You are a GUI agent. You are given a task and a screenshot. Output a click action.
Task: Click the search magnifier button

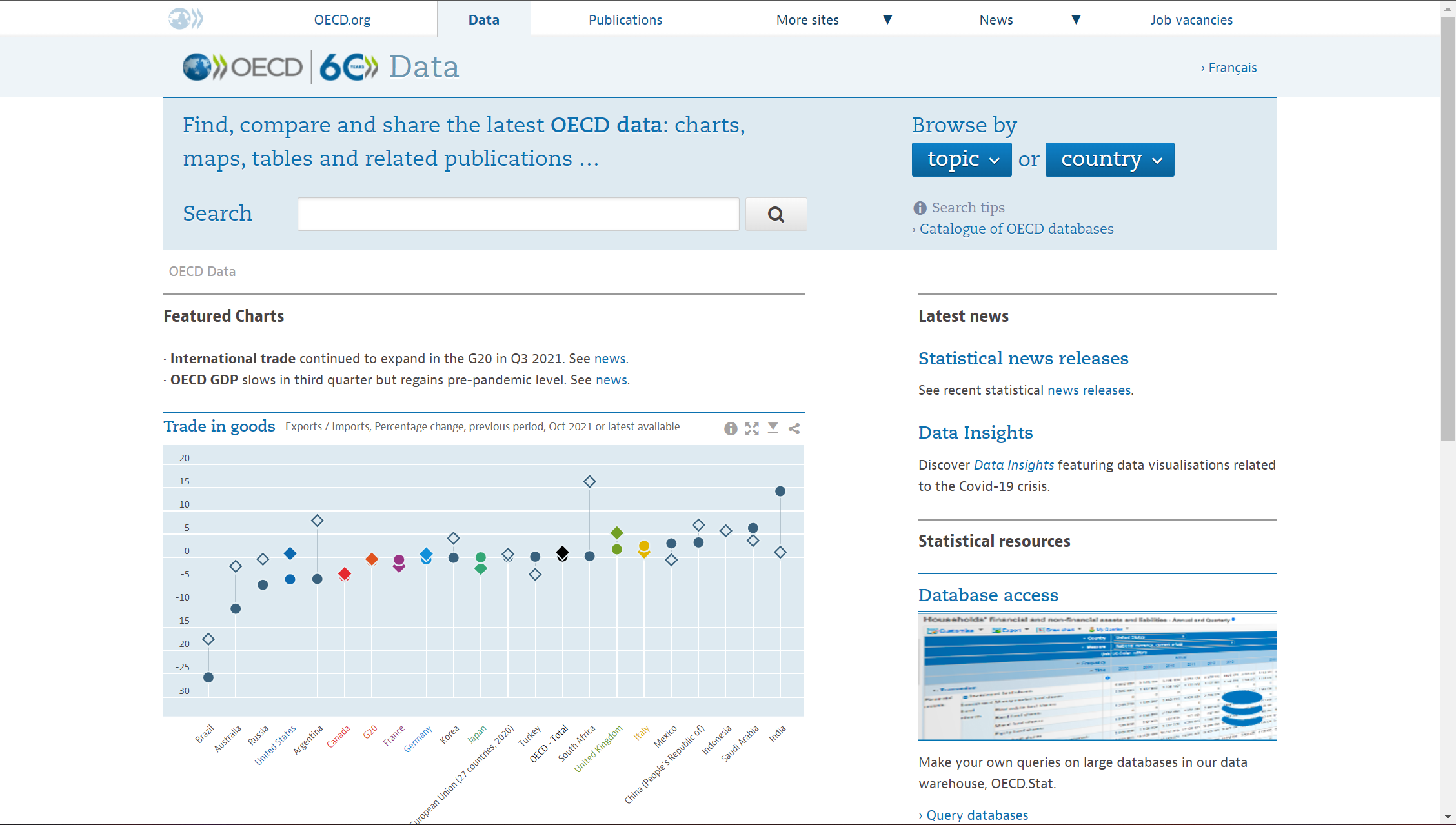click(x=776, y=214)
